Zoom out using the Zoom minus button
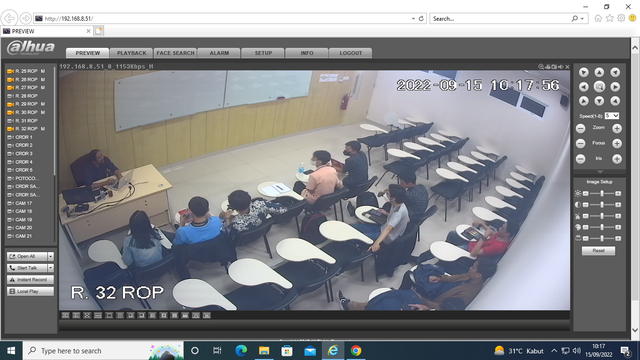This screenshot has height=360, width=640. point(580,129)
